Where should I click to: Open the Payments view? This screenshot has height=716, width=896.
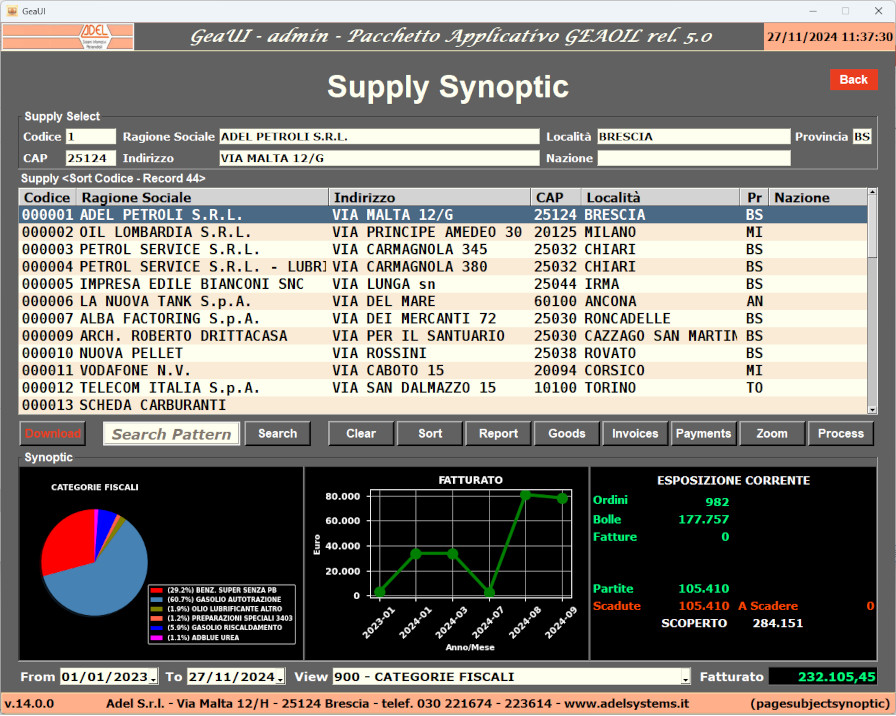point(703,434)
